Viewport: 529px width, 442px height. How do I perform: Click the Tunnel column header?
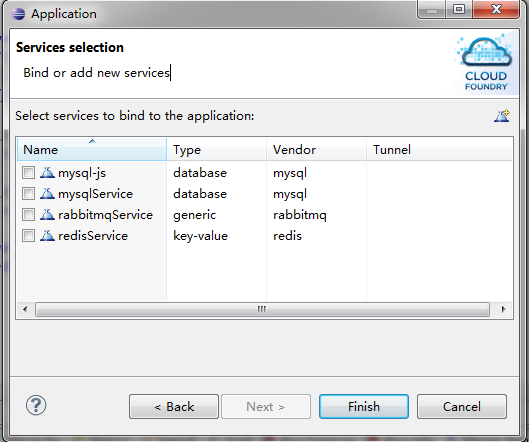[439, 149]
